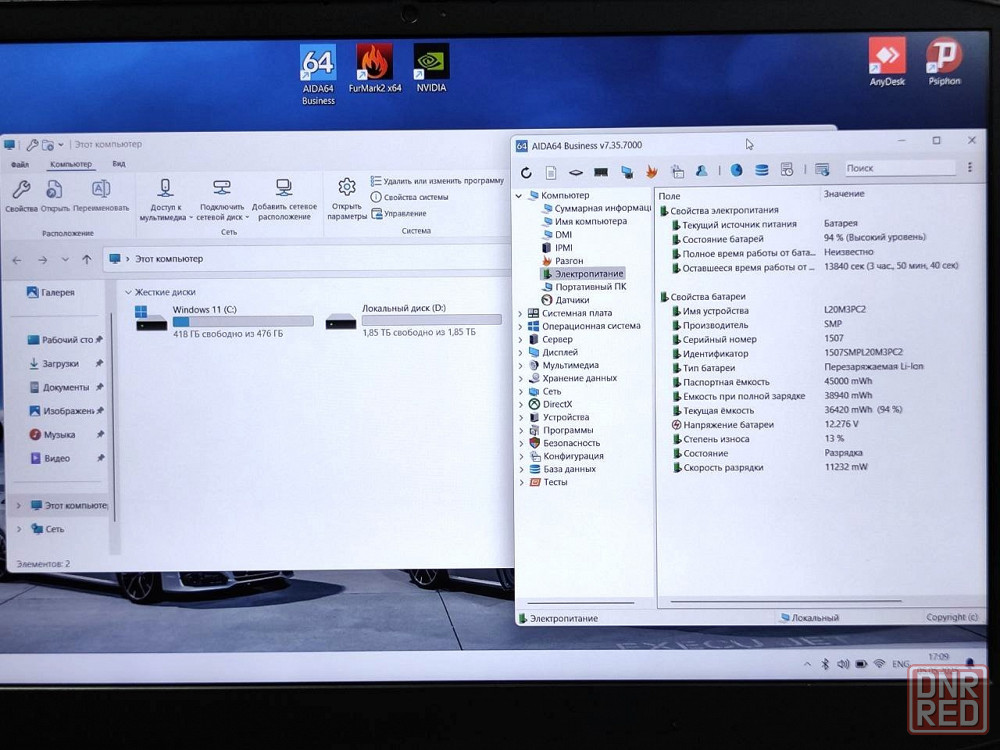Expand Тесты tree node
This screenshot has height=750, width=1000.
click(x=522, y=482)
